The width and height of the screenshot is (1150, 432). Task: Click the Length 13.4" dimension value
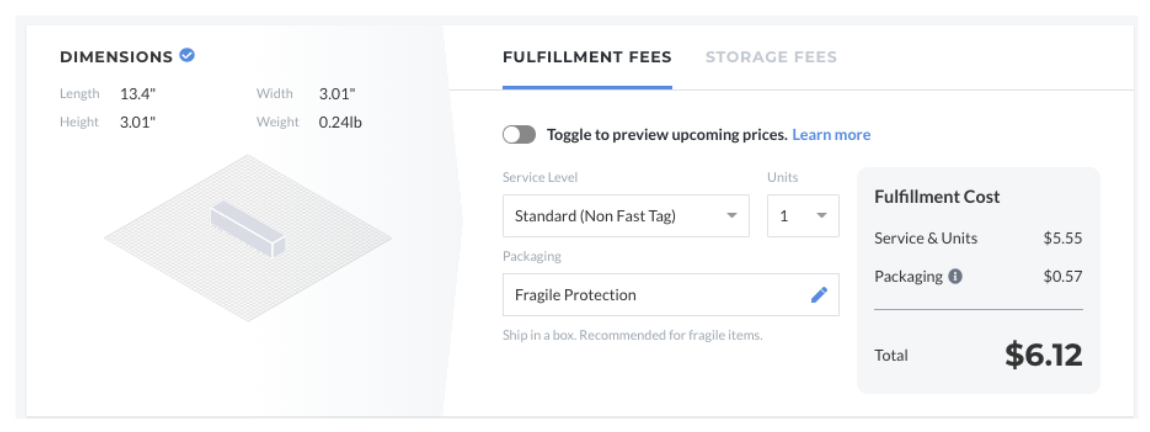coord(137,94)
